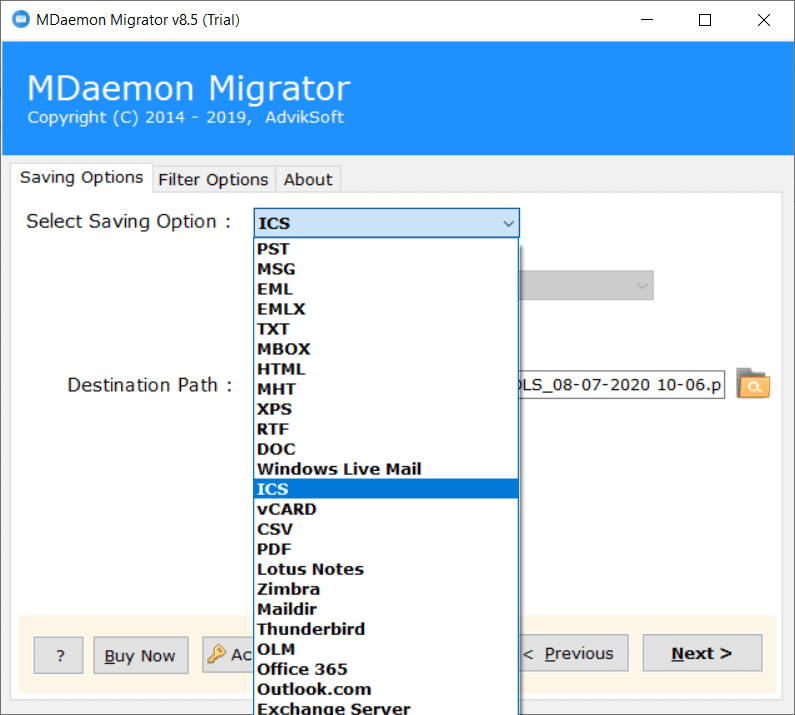
Task: Click the folder browse icon for destination path
Action: [x=753, y=384]
